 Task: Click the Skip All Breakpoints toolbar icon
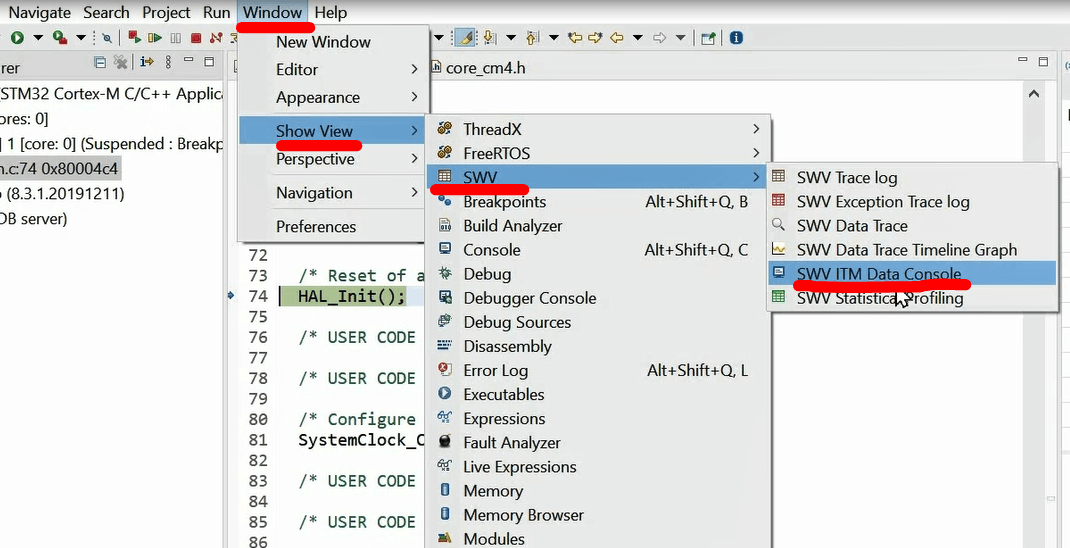(x=106, y=38)
